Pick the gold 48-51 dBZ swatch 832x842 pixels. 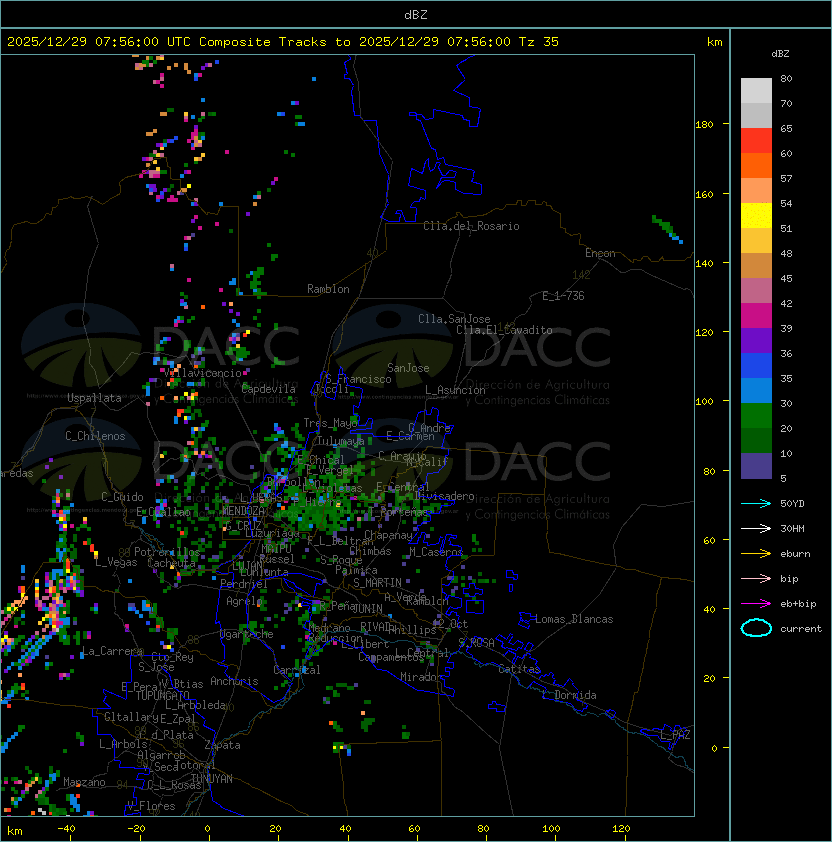[x=756, y=241]
